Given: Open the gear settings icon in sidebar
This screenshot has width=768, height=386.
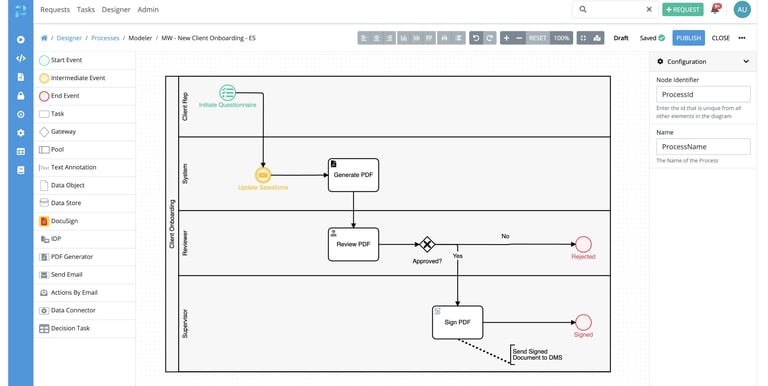Looking at the screenshot, I should click(x=21, y=133).
